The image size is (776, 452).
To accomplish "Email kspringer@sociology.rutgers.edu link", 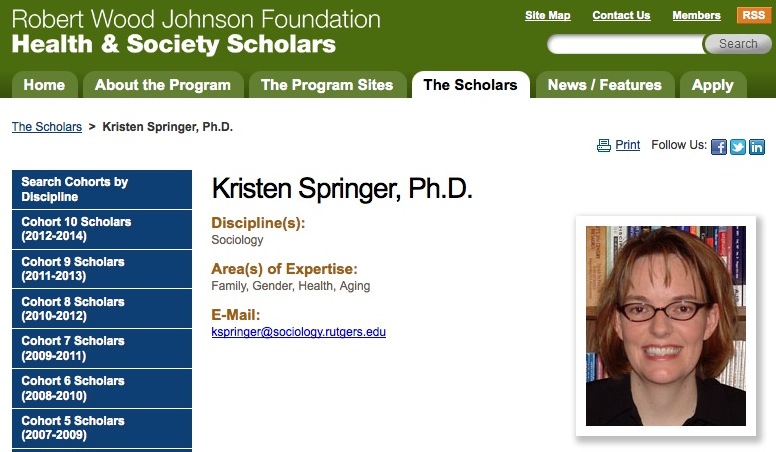I will point(298,332).
